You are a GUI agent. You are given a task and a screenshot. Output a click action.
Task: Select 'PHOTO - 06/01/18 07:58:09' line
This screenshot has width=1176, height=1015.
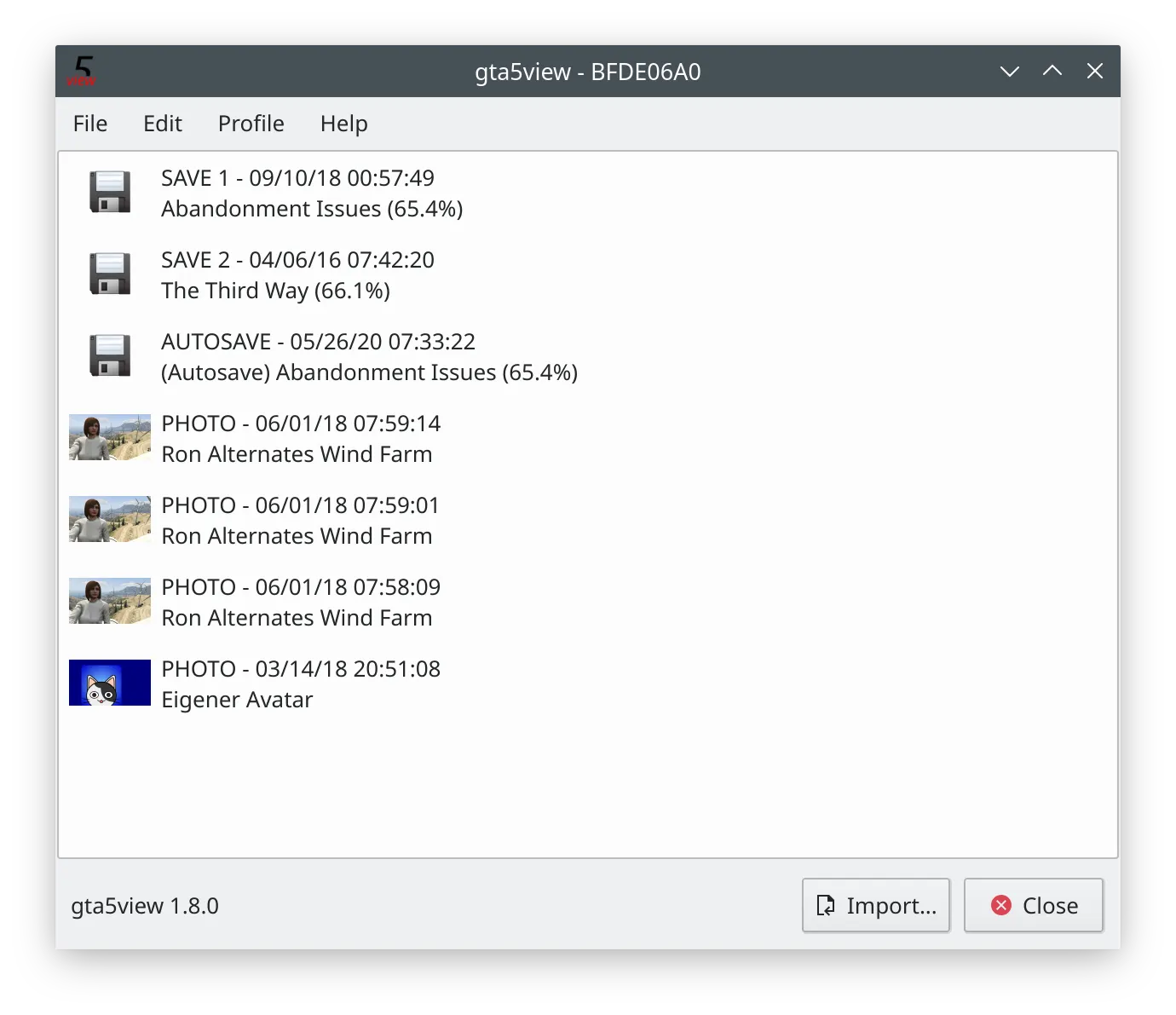tap(302, 587)
